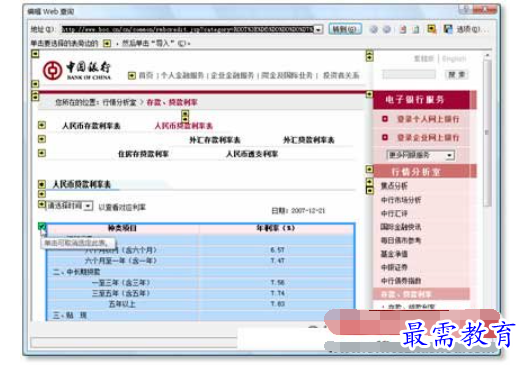The height and width of the screenshot is (366, 524).
Task: Open 个人金融服务 navigation item
Action: [x=182, y=76]
